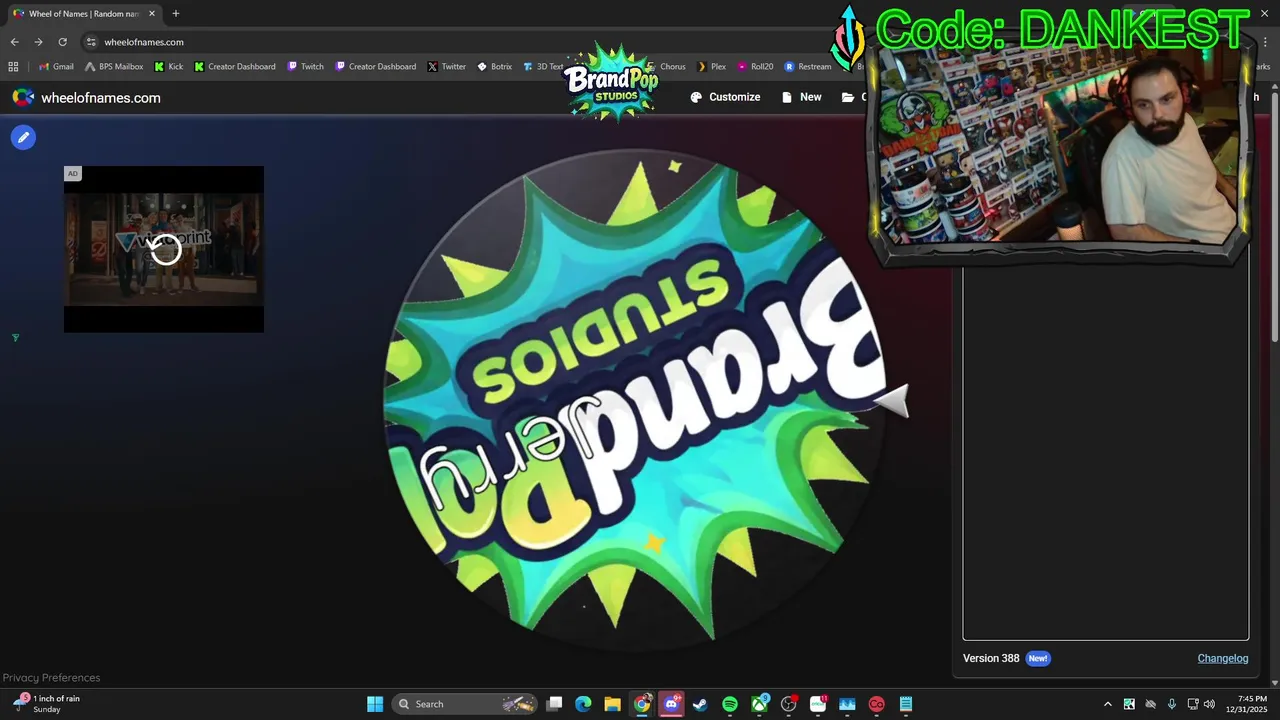Open the apps grid in bookmarks bar
The height and width of the screenshot is (720, 1280).
13,66
